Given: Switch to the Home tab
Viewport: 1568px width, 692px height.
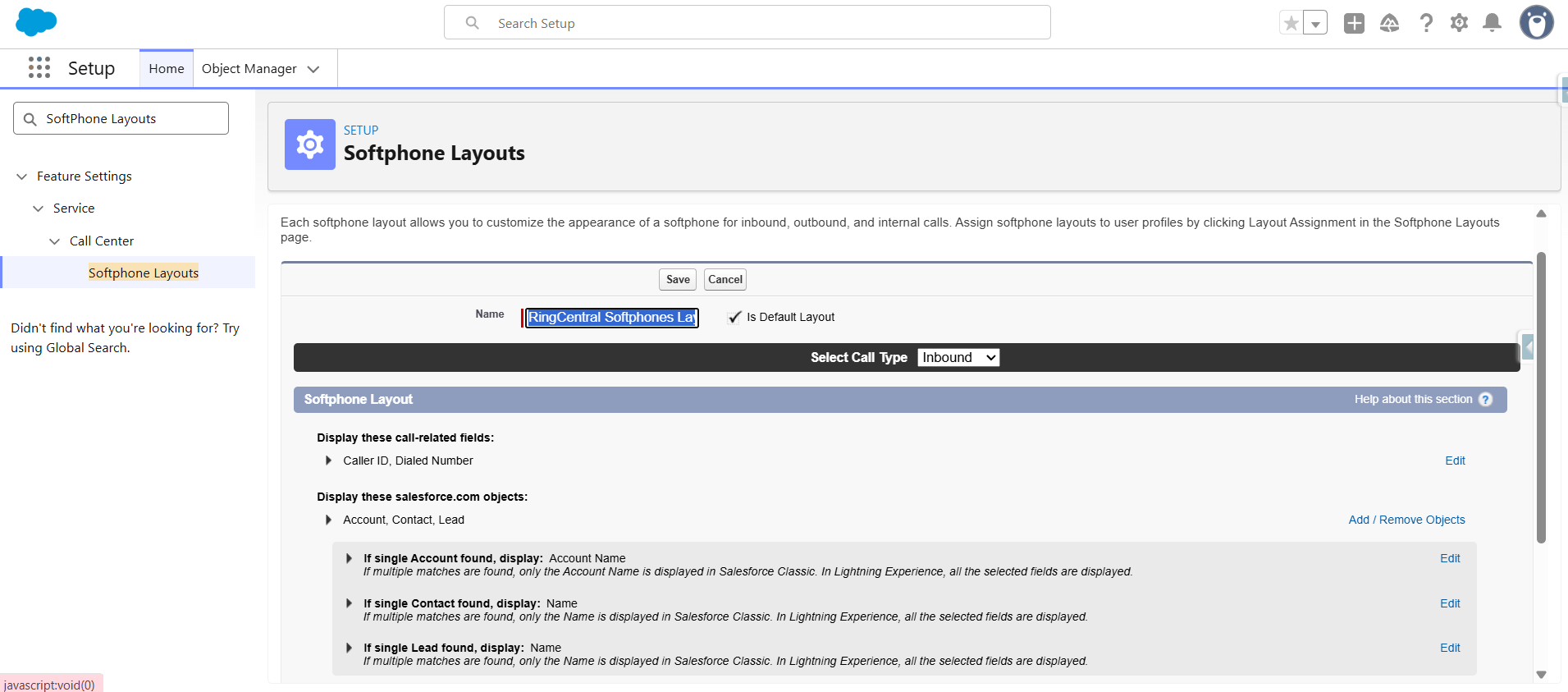Looking at the screenshot, I should tap(167, 69).
